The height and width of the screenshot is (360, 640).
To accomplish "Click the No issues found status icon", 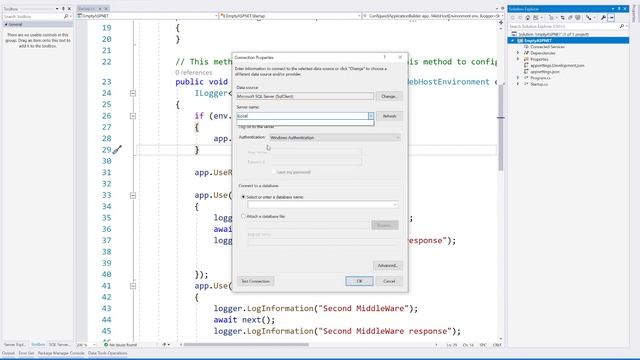I will point(106,344).
